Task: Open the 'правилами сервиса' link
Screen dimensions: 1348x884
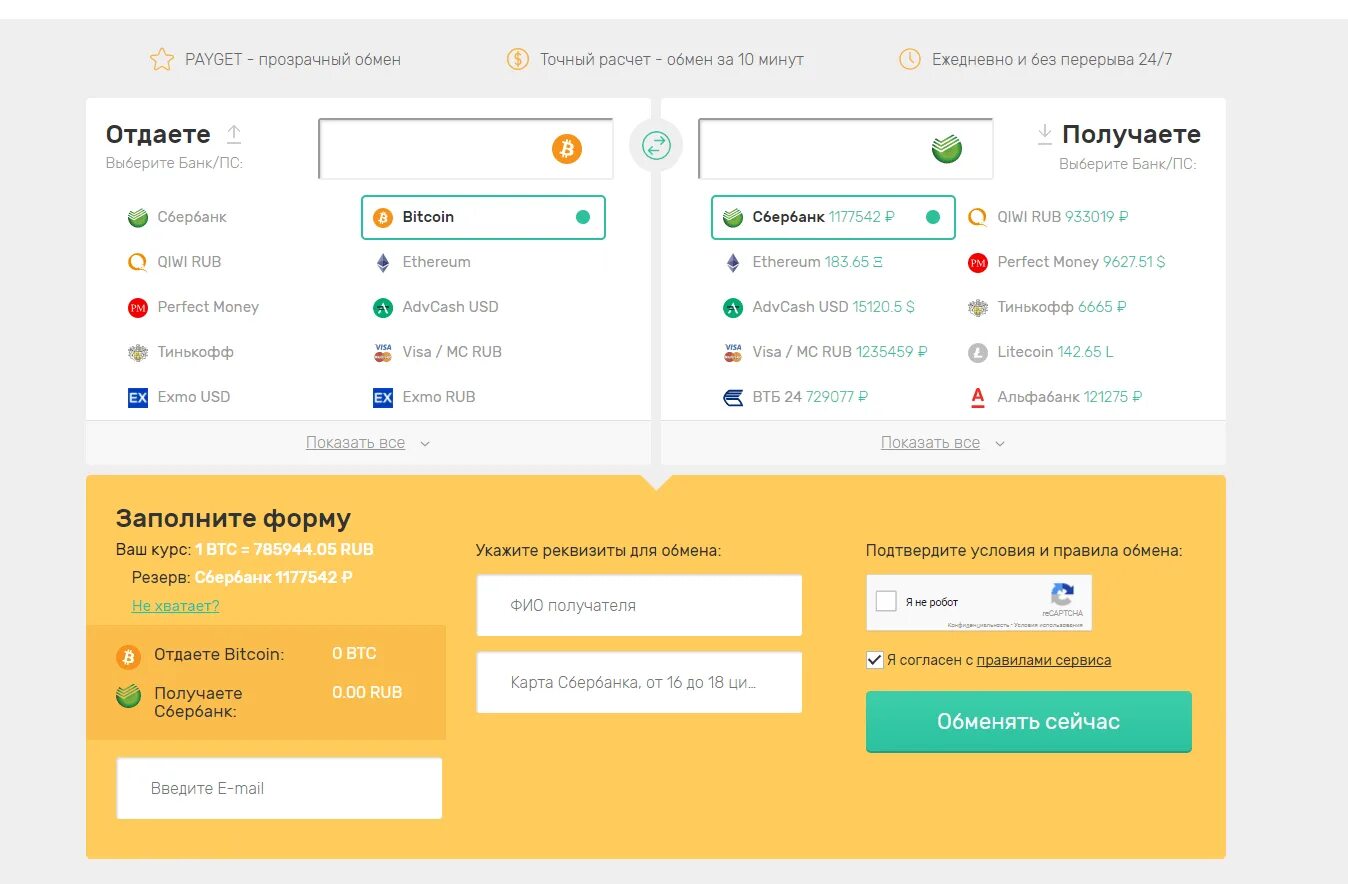Action: [x=1044, y=660]
